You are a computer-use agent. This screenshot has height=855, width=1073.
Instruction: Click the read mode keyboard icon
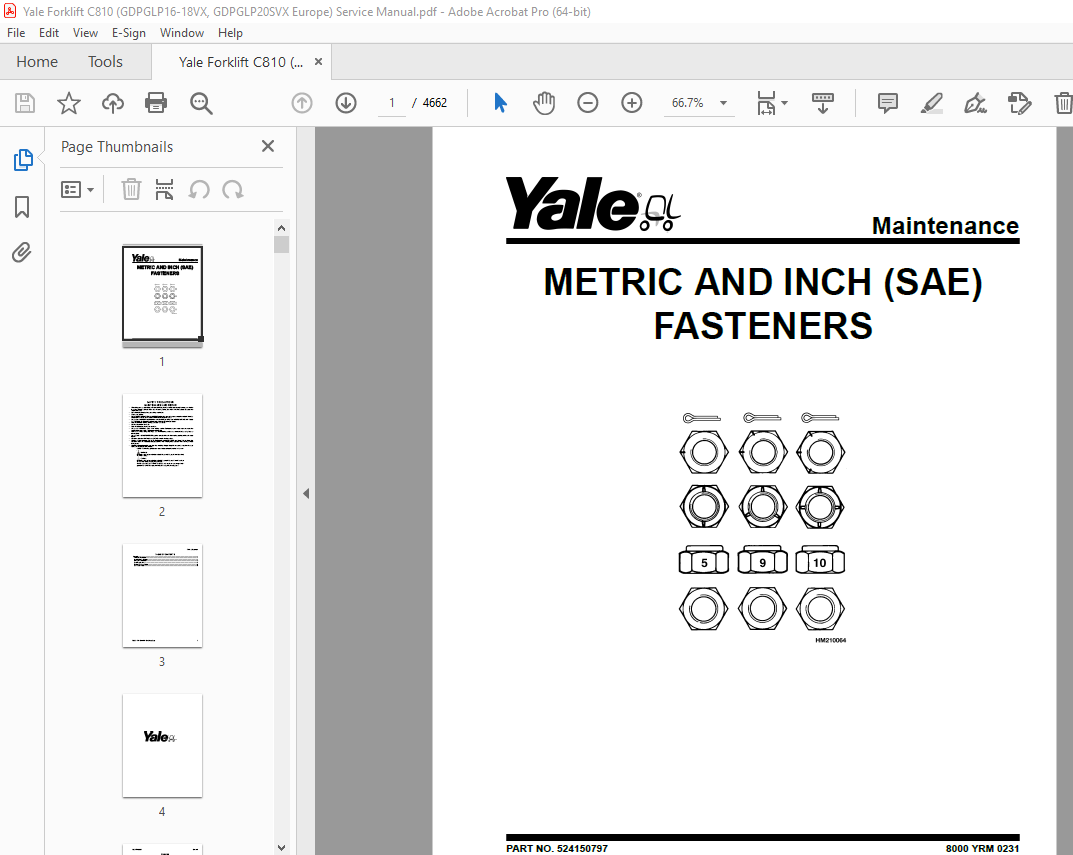pyautogui.click(x=823, y=103)
